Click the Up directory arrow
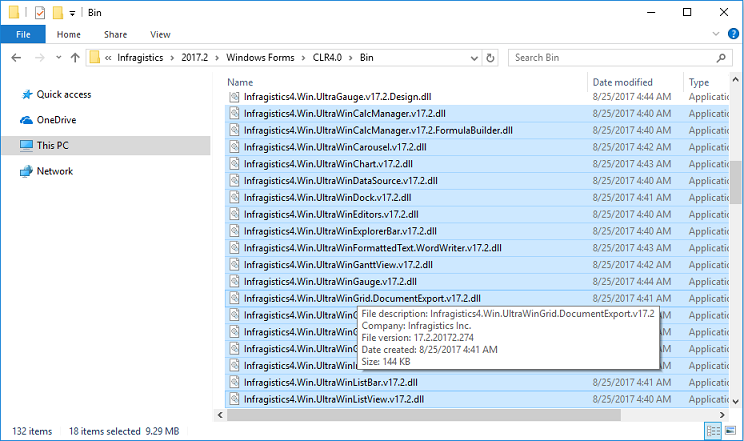The width and height of the screenshot is (744, 441). tap(75, 58)
